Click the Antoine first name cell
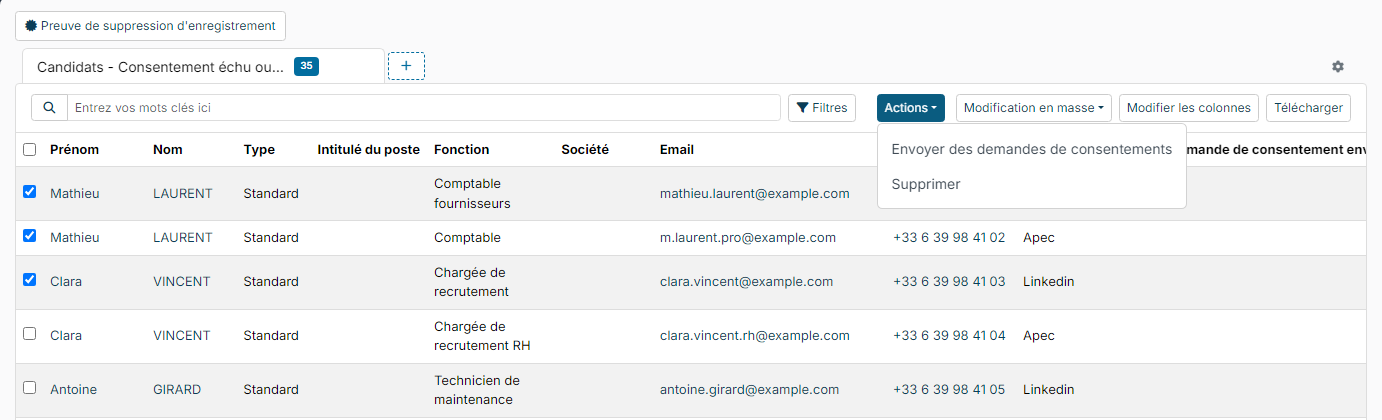 pos(73,389)
